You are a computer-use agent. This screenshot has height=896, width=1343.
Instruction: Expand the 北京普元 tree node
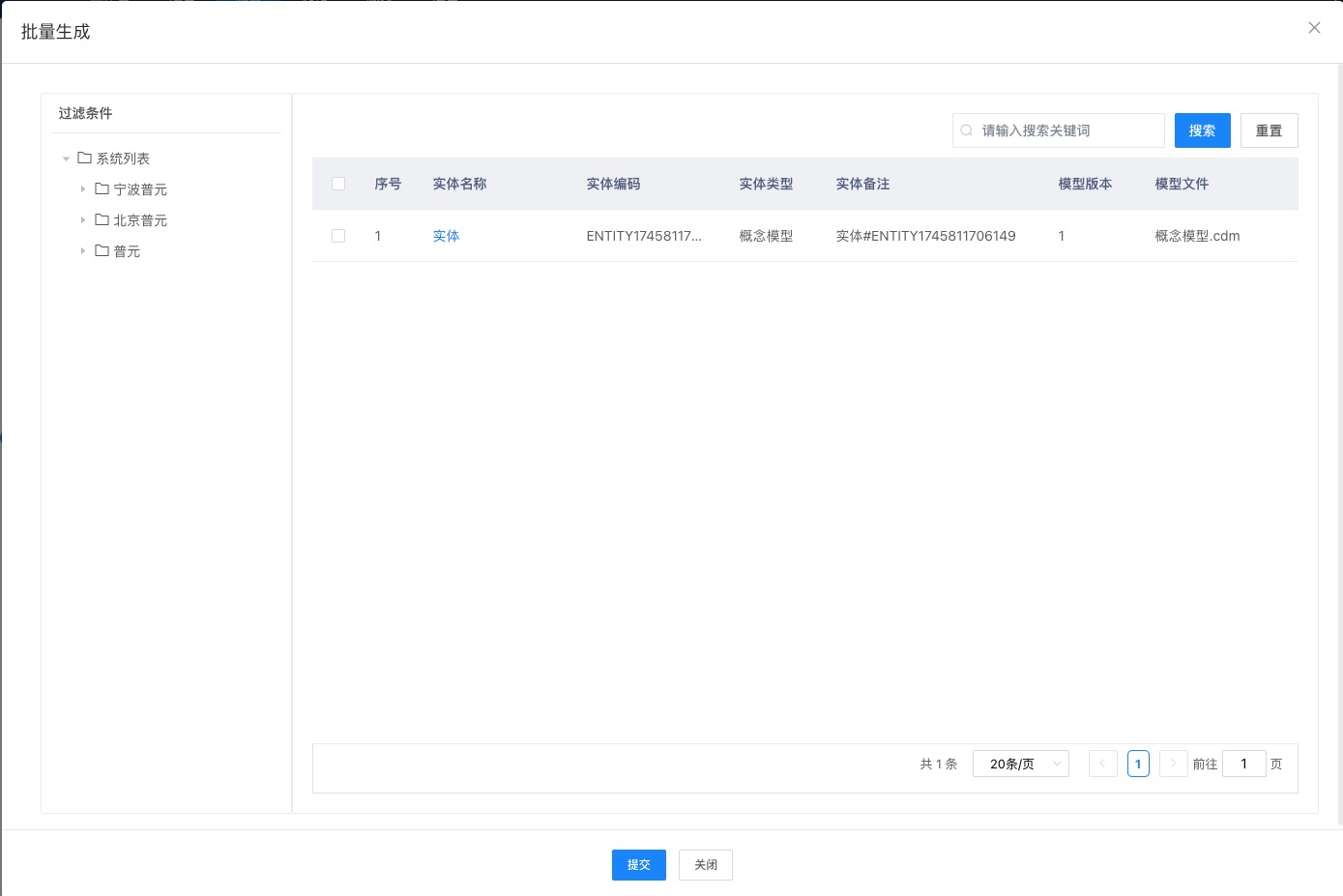point(83,219)
